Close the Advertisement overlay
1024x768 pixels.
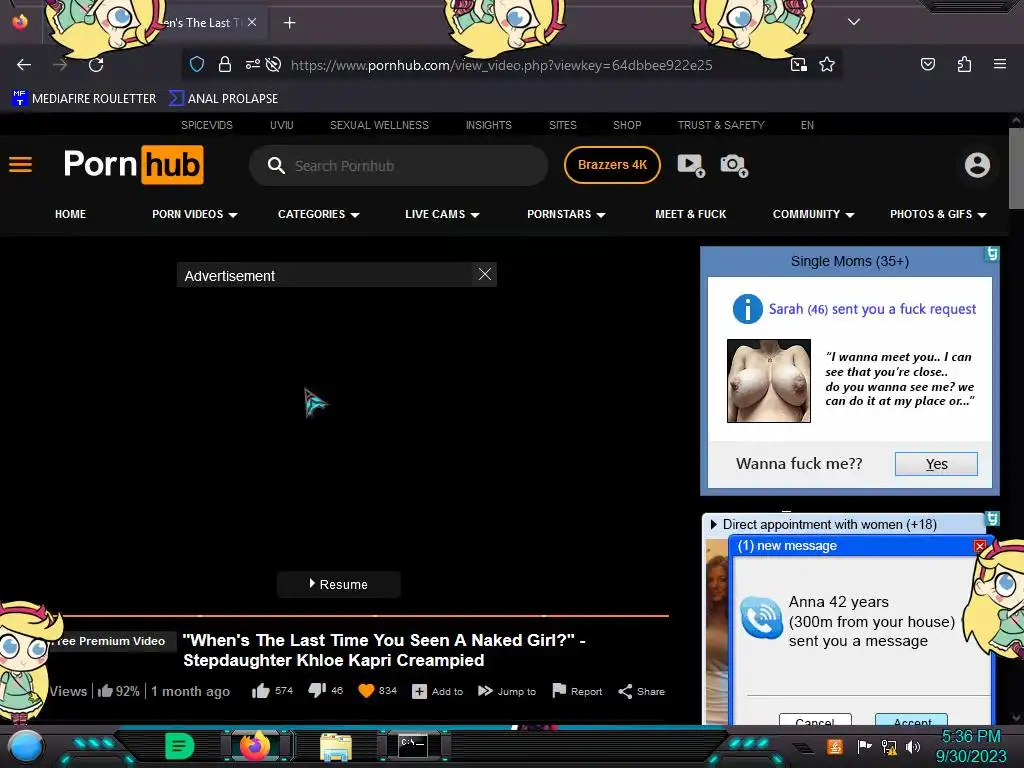click(485, 274)
